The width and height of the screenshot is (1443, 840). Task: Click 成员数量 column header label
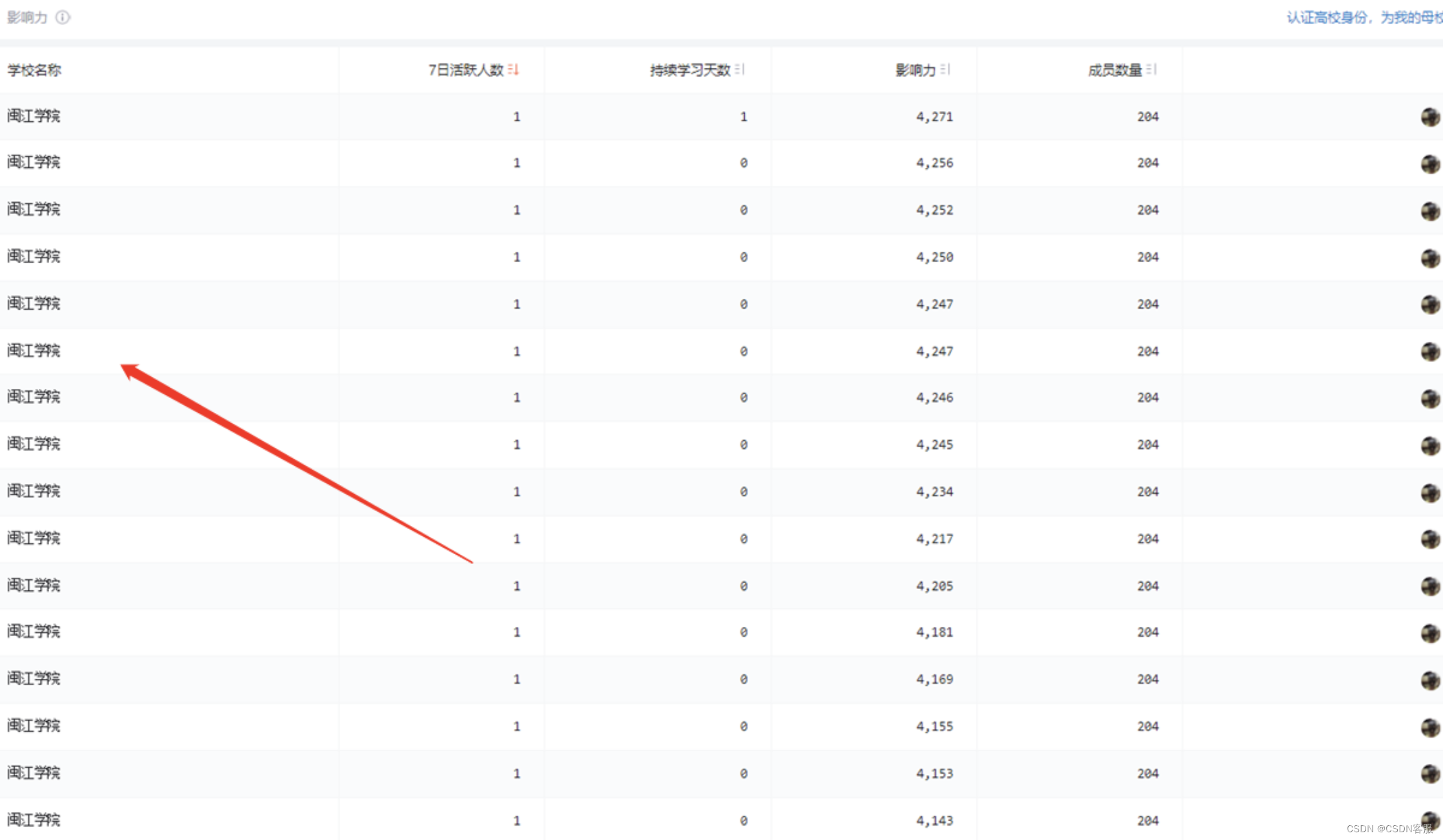(x=1115, y=70)
